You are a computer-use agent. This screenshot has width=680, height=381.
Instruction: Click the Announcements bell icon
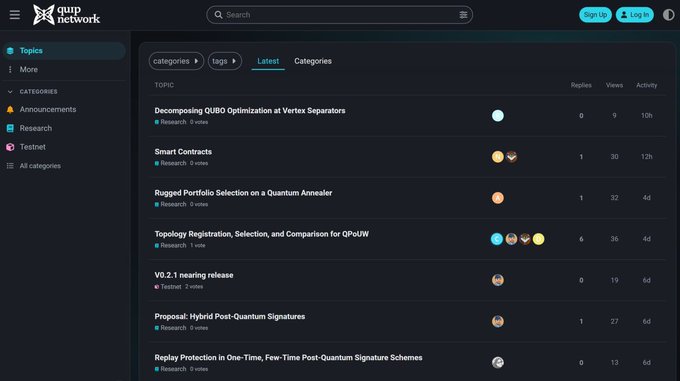pos(10,110)
